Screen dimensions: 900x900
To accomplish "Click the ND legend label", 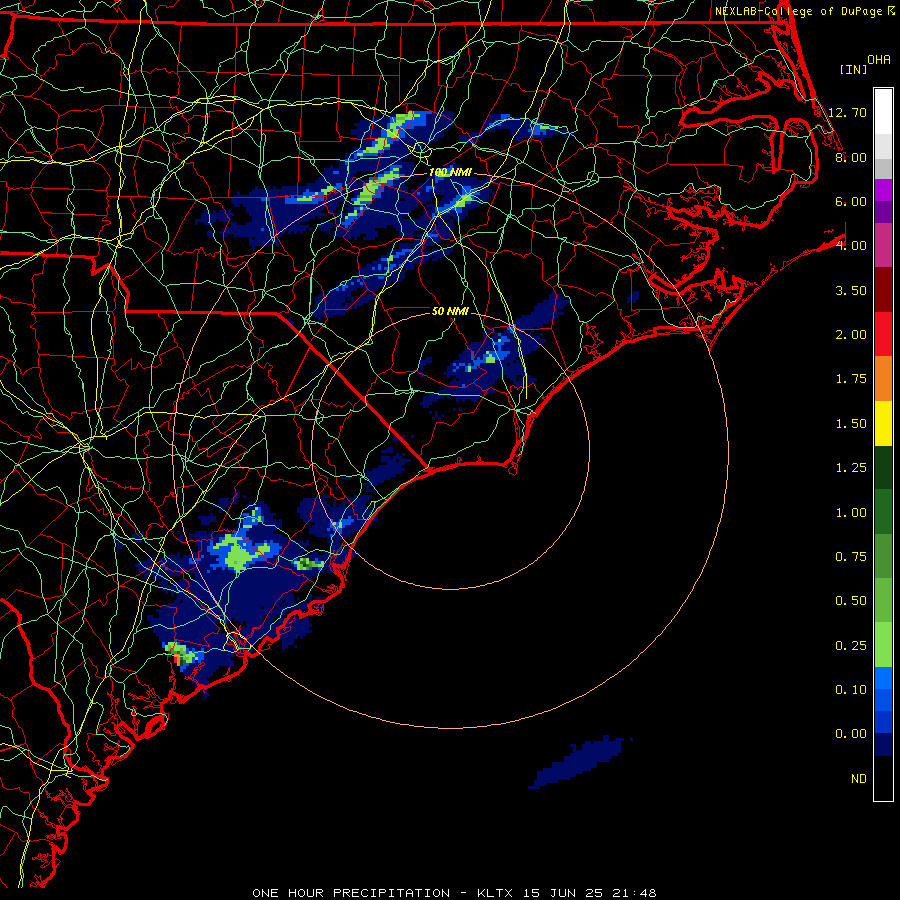I will click(x=859, y=779).
